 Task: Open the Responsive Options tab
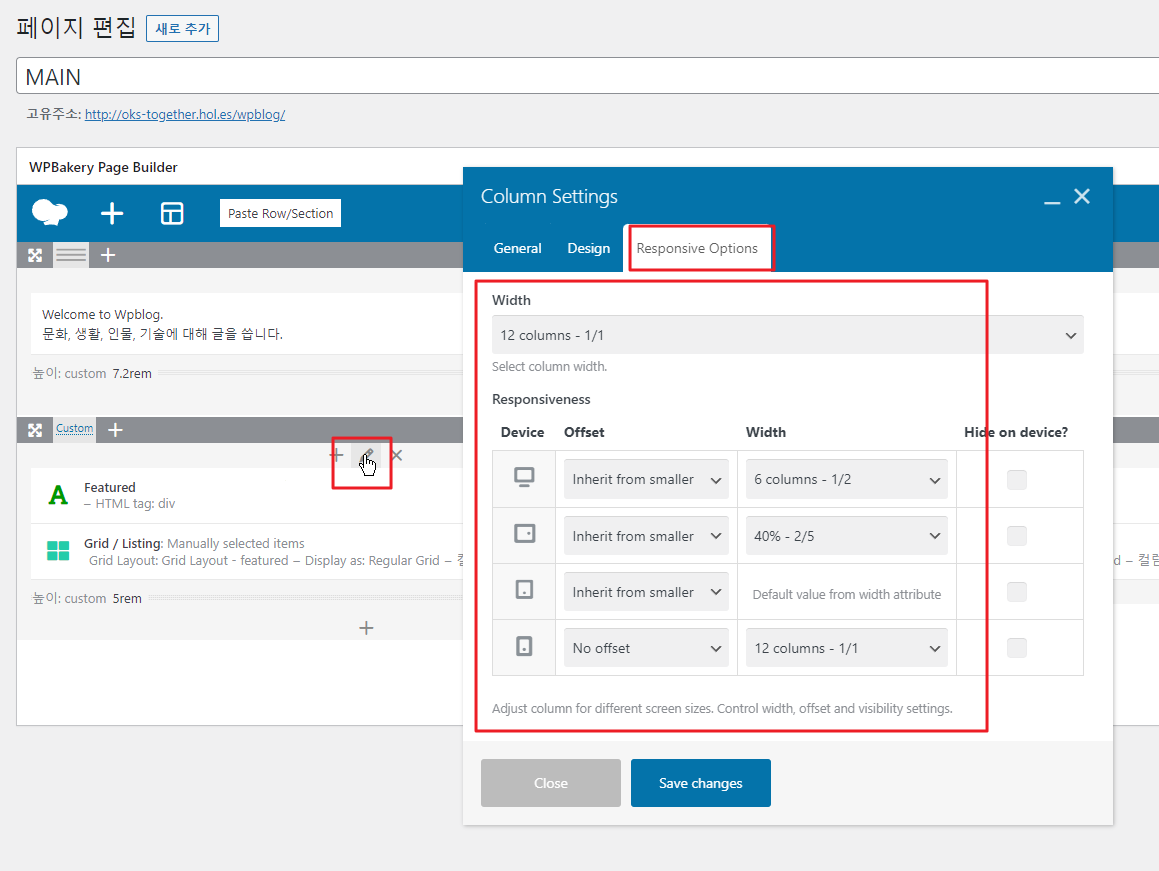(697, 248)
